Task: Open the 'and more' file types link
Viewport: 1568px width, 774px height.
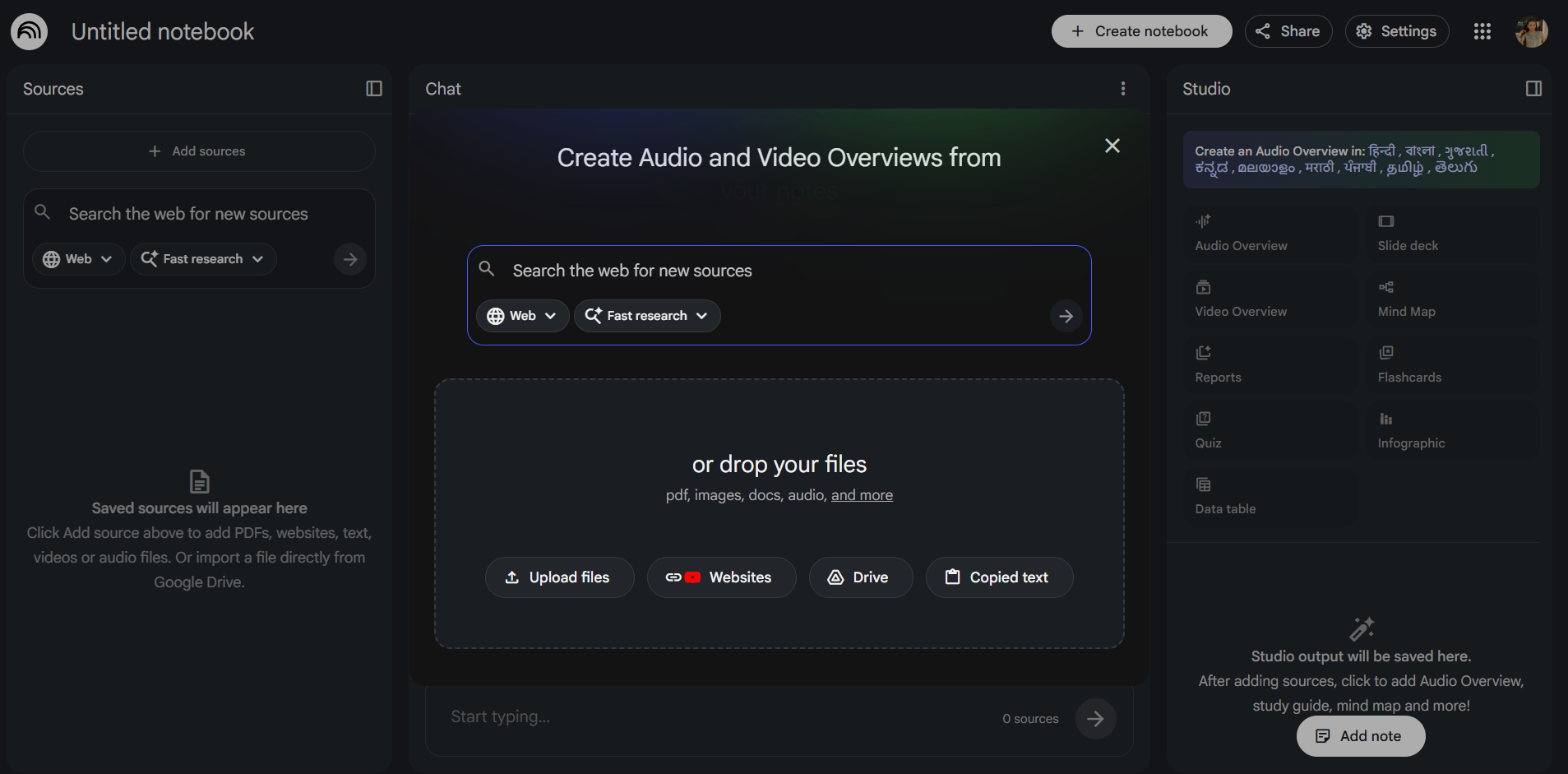Action: (862, 495)
